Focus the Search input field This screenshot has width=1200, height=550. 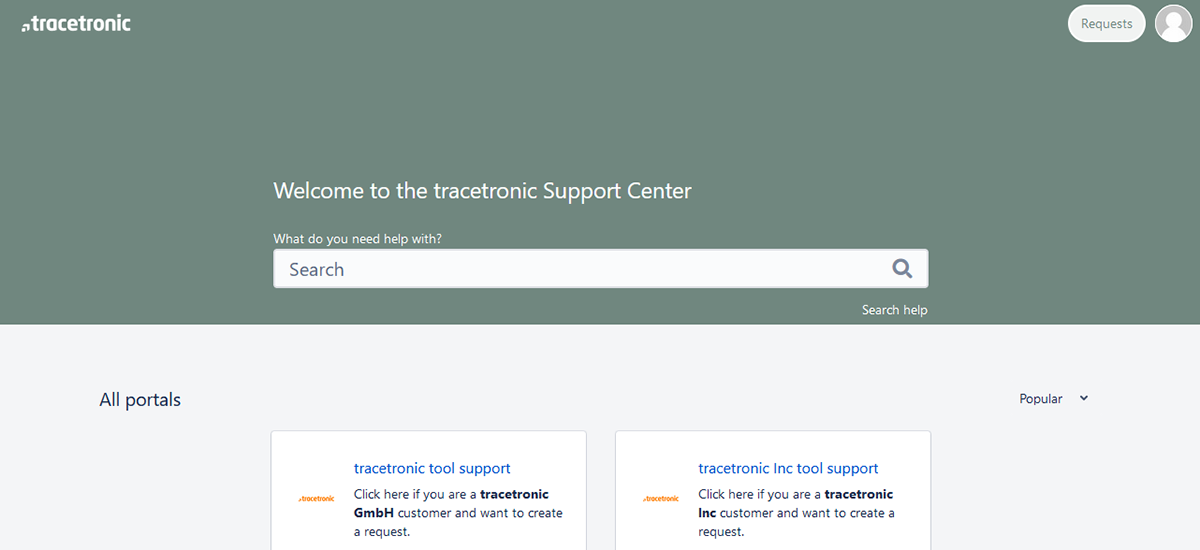click(x=600, y=268)
